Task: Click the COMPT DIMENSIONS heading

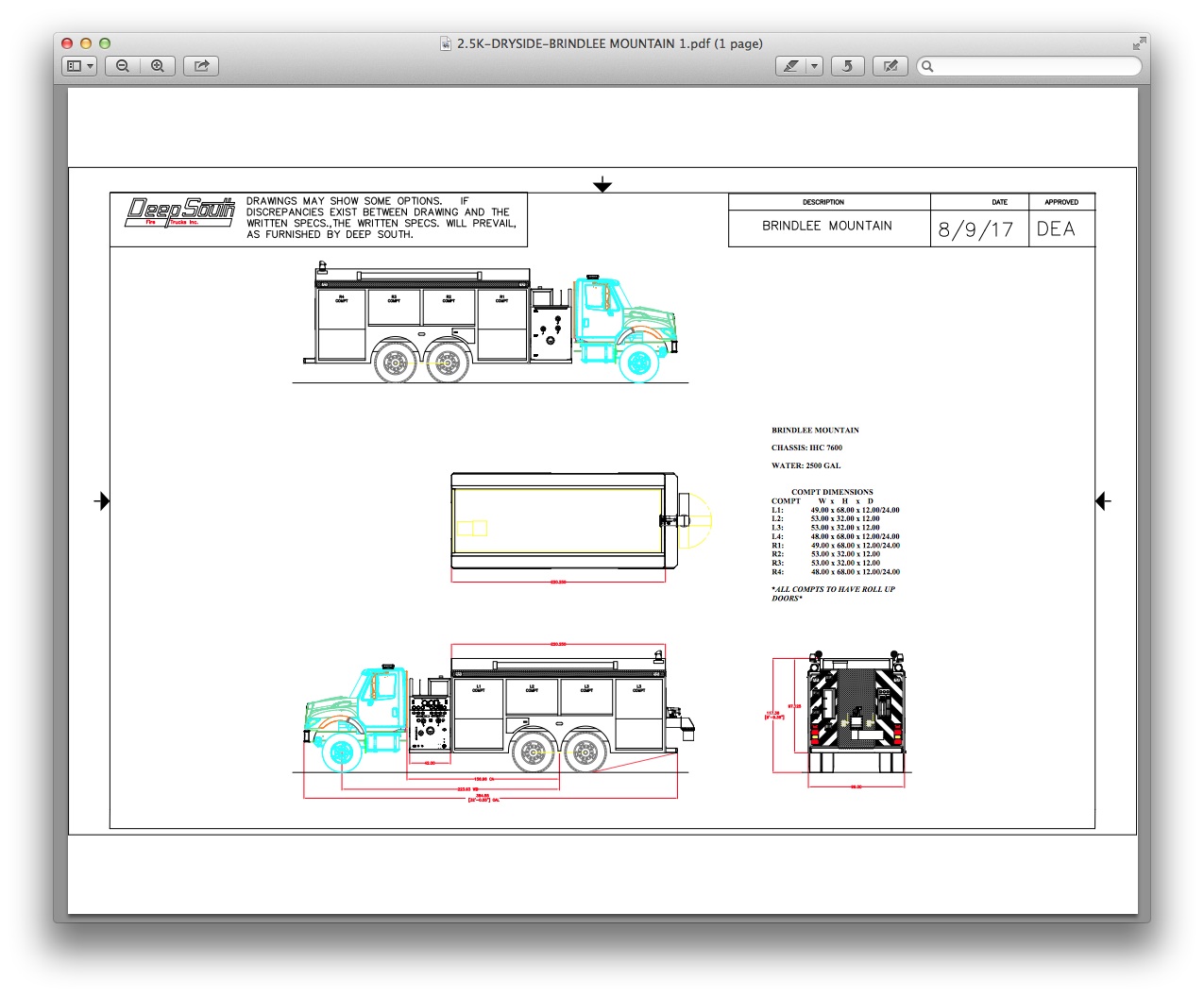Action: 832,492
